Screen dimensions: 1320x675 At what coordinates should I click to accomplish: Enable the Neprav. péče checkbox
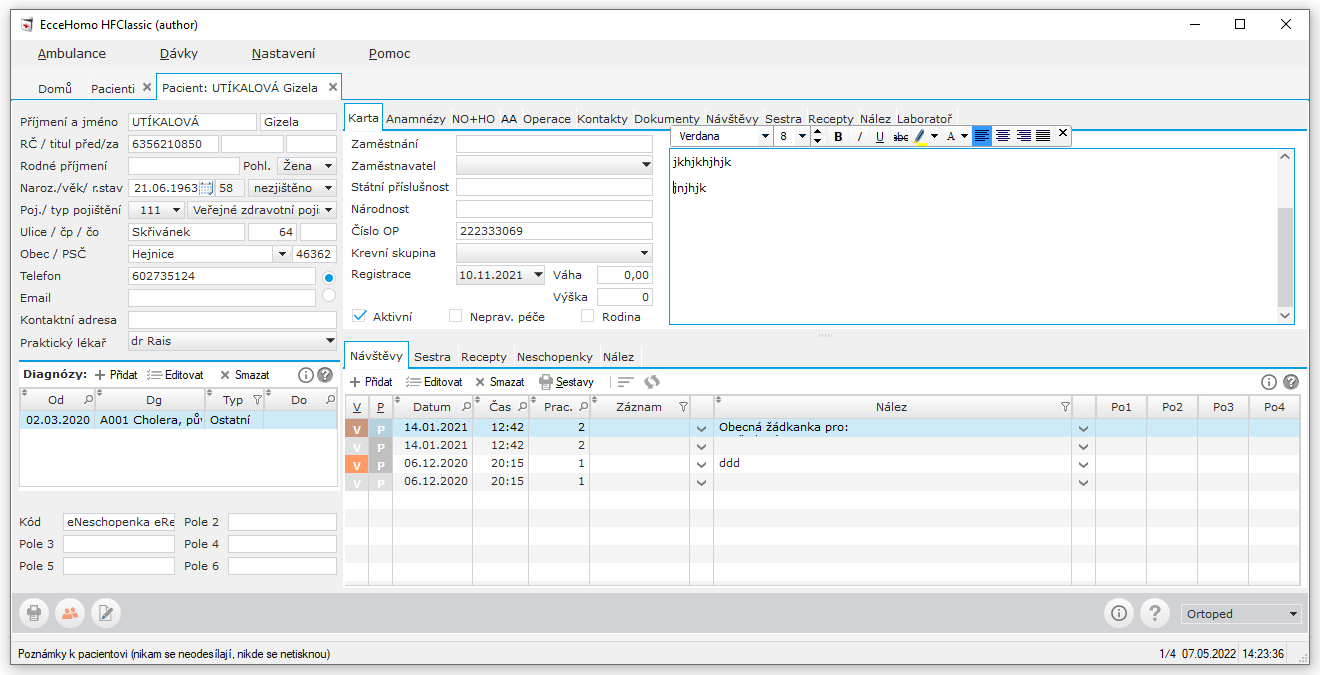point(456,316)
